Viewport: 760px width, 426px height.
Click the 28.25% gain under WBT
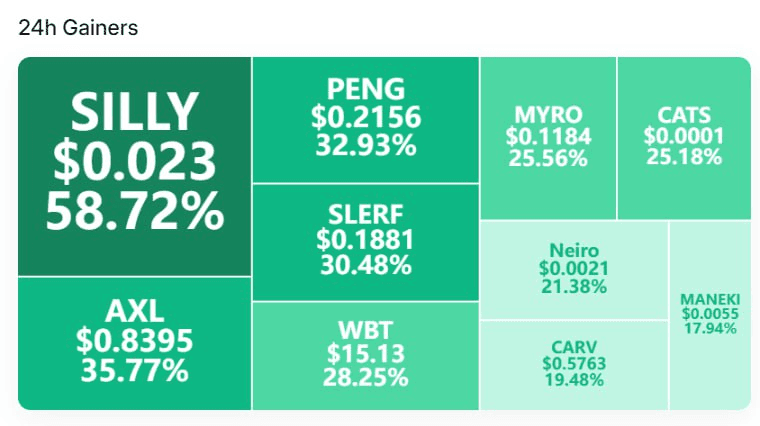point(365,378)
